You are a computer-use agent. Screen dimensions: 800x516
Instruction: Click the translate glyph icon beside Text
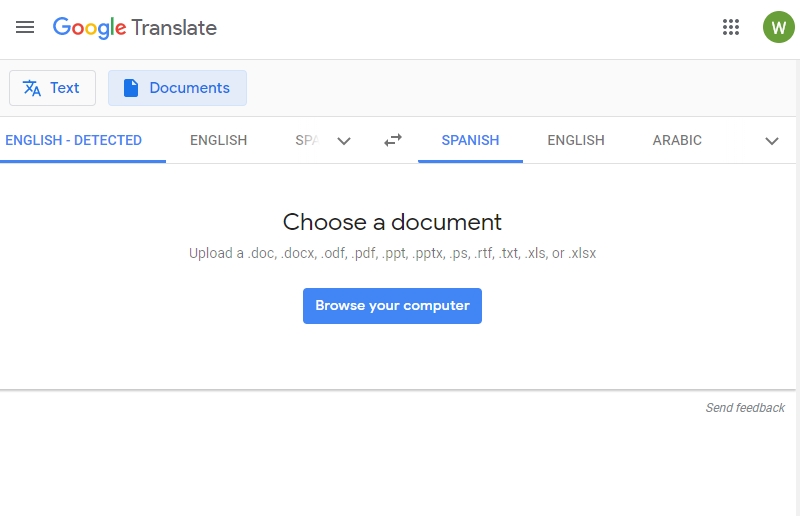click(x=32, y=88)
